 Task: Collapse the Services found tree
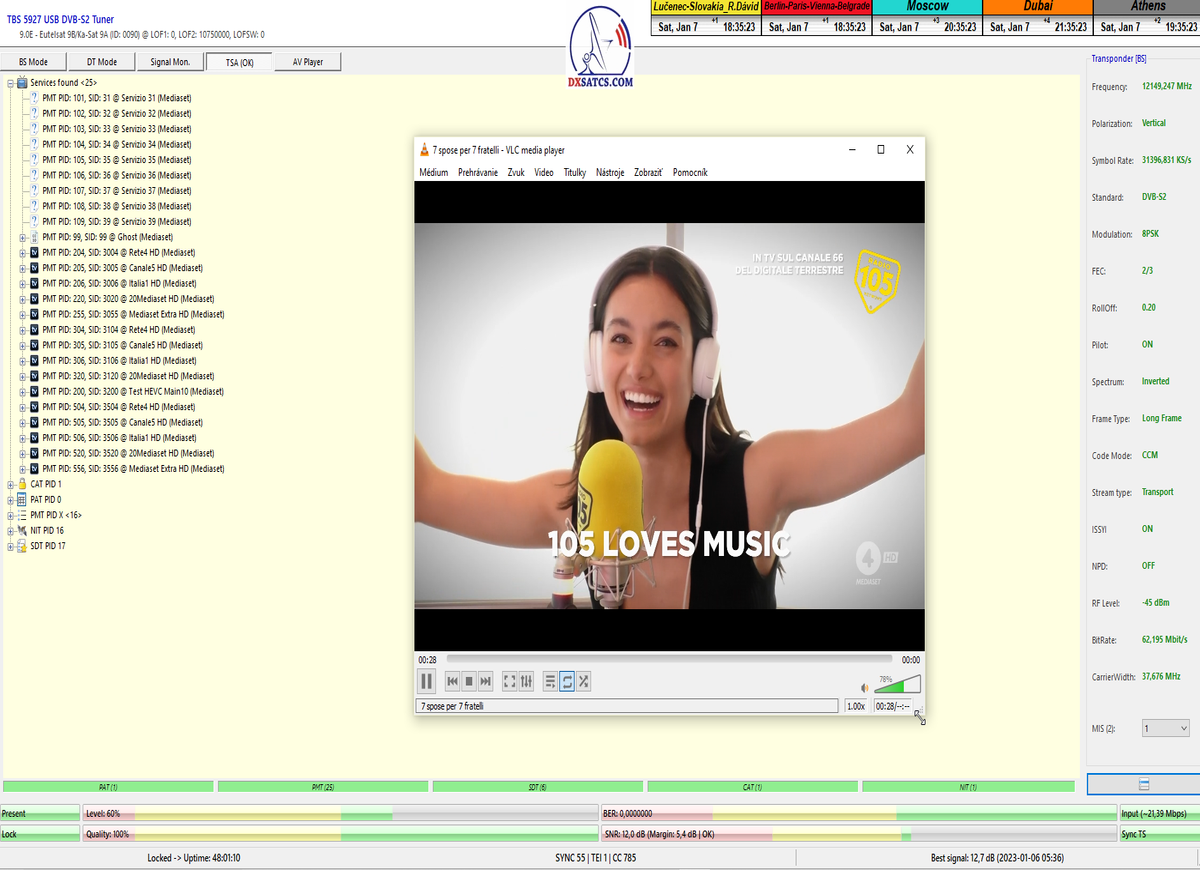click(x=10, y=83)
